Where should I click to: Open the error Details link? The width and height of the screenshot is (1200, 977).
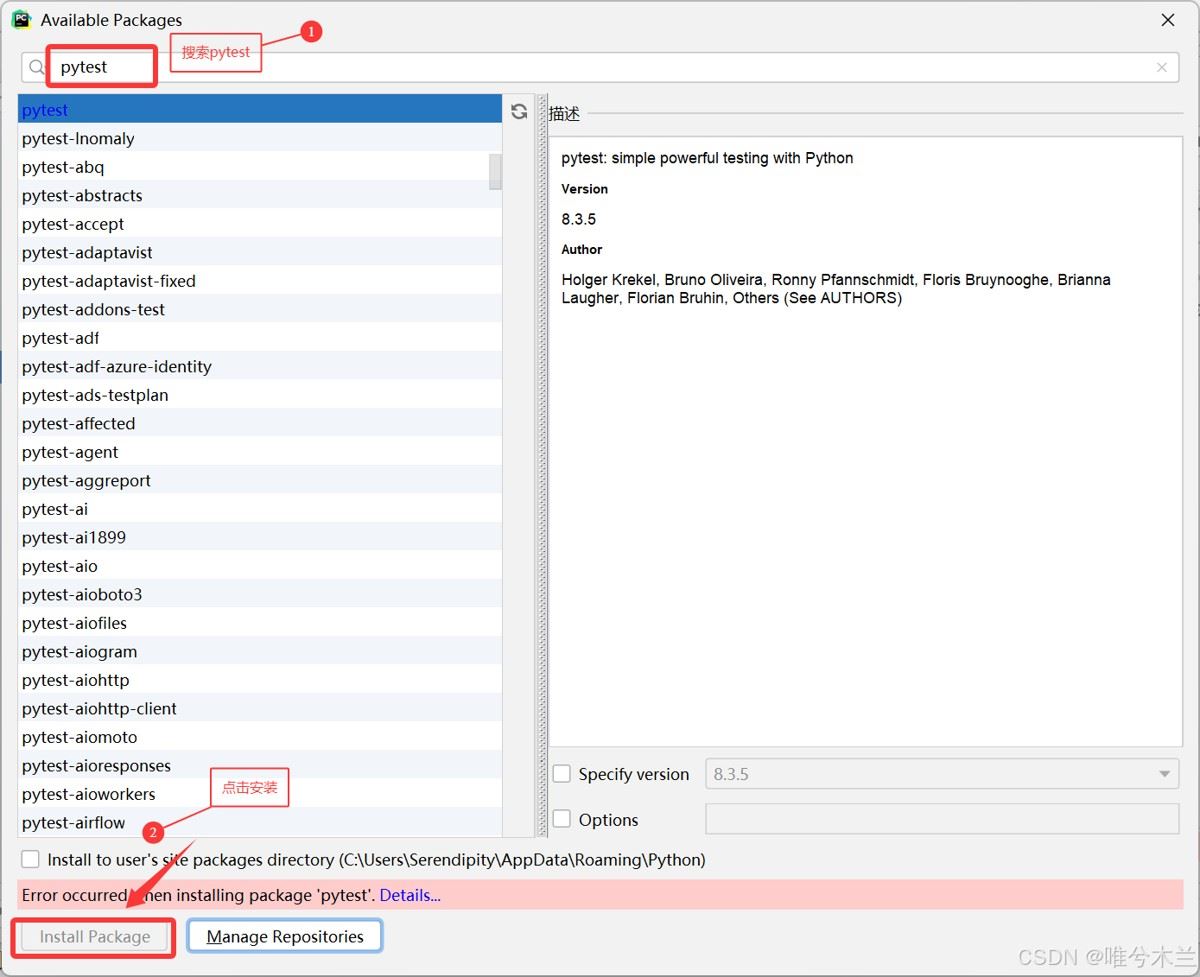click(410, 895)
